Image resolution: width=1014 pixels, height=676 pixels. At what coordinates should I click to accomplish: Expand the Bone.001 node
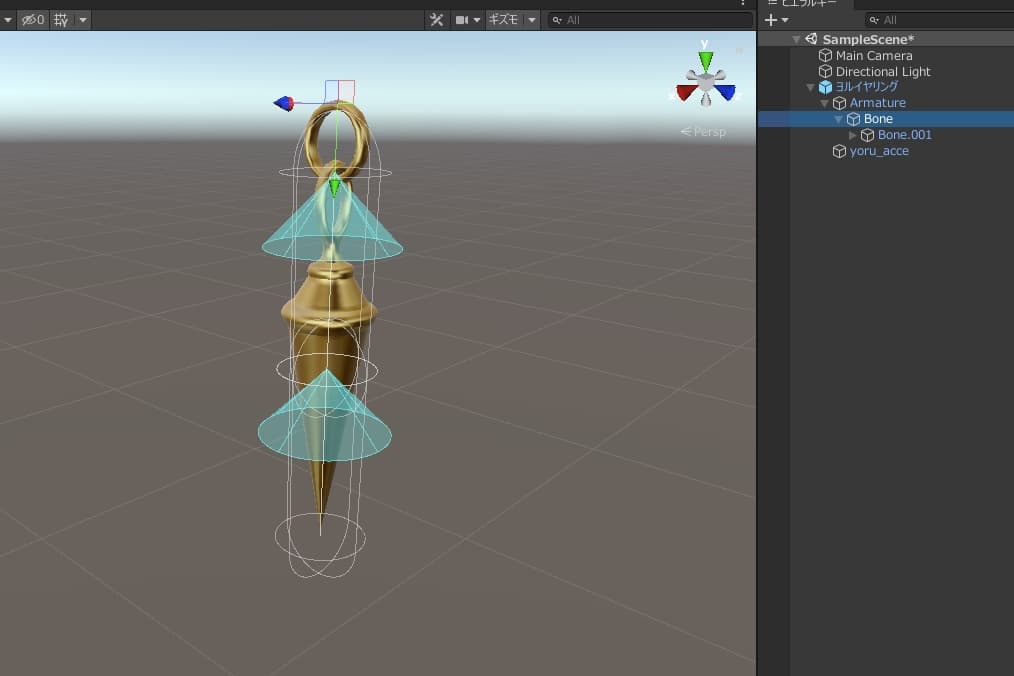coord(853,135)
